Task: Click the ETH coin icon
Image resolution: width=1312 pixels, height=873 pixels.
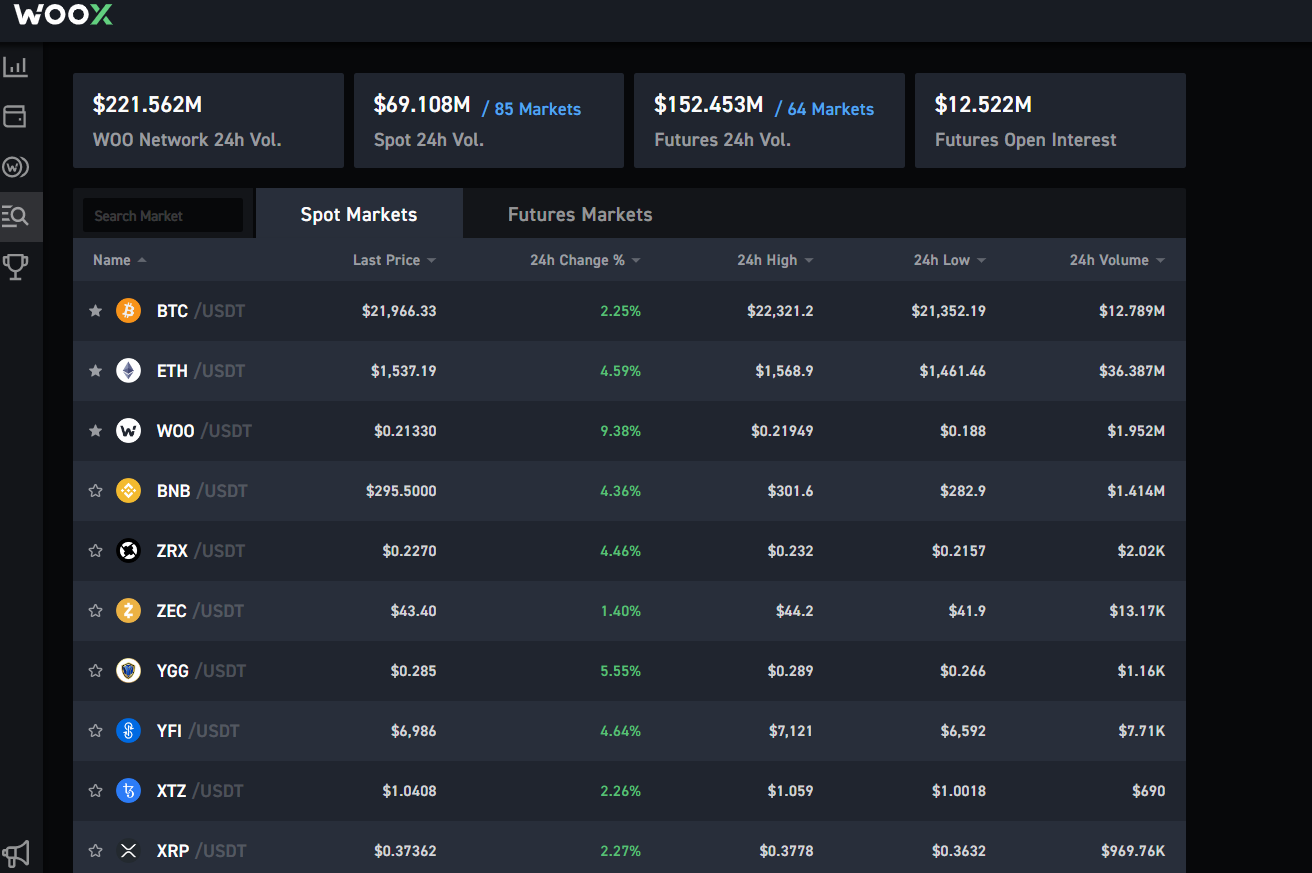Action: pos(128,371)
